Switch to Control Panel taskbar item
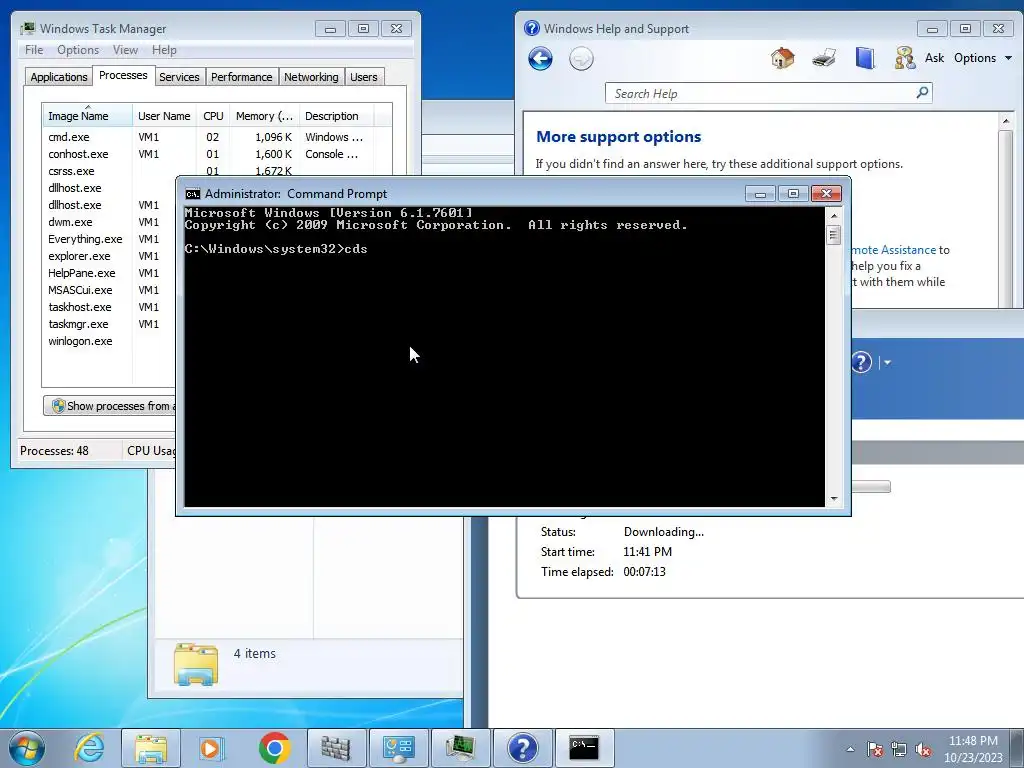Image resolution: width=1024 pixels, height=768 pixels. [398, 748]
